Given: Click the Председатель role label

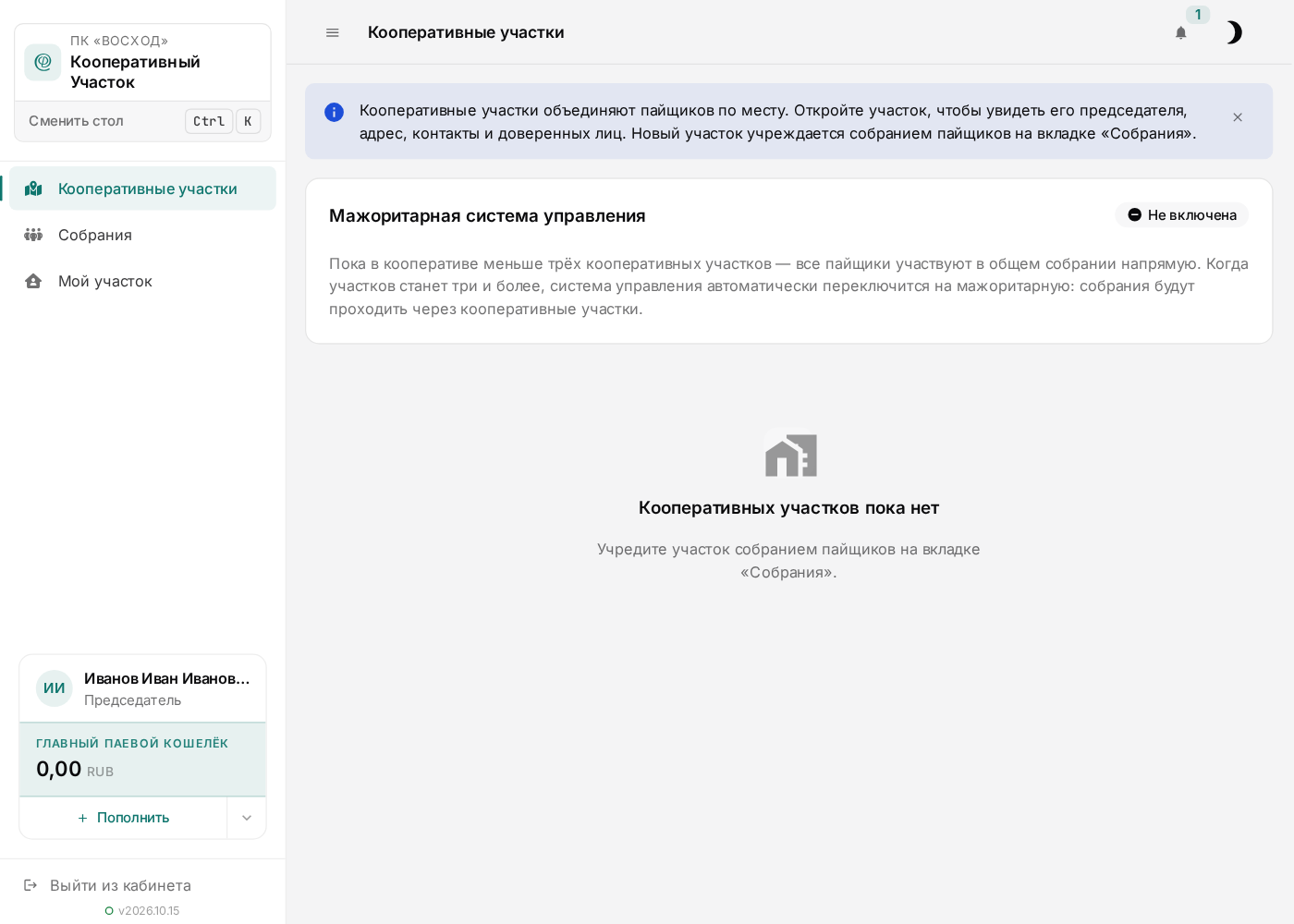Looking at the screenshot, I should [132, 700].
